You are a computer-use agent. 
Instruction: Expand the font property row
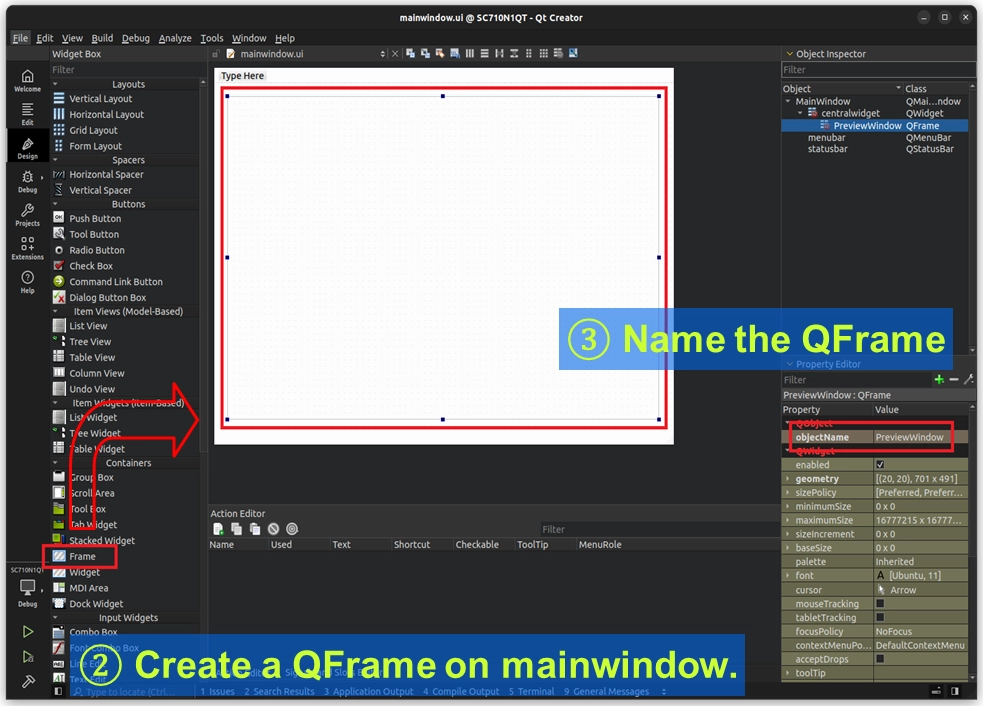(789, 576)
